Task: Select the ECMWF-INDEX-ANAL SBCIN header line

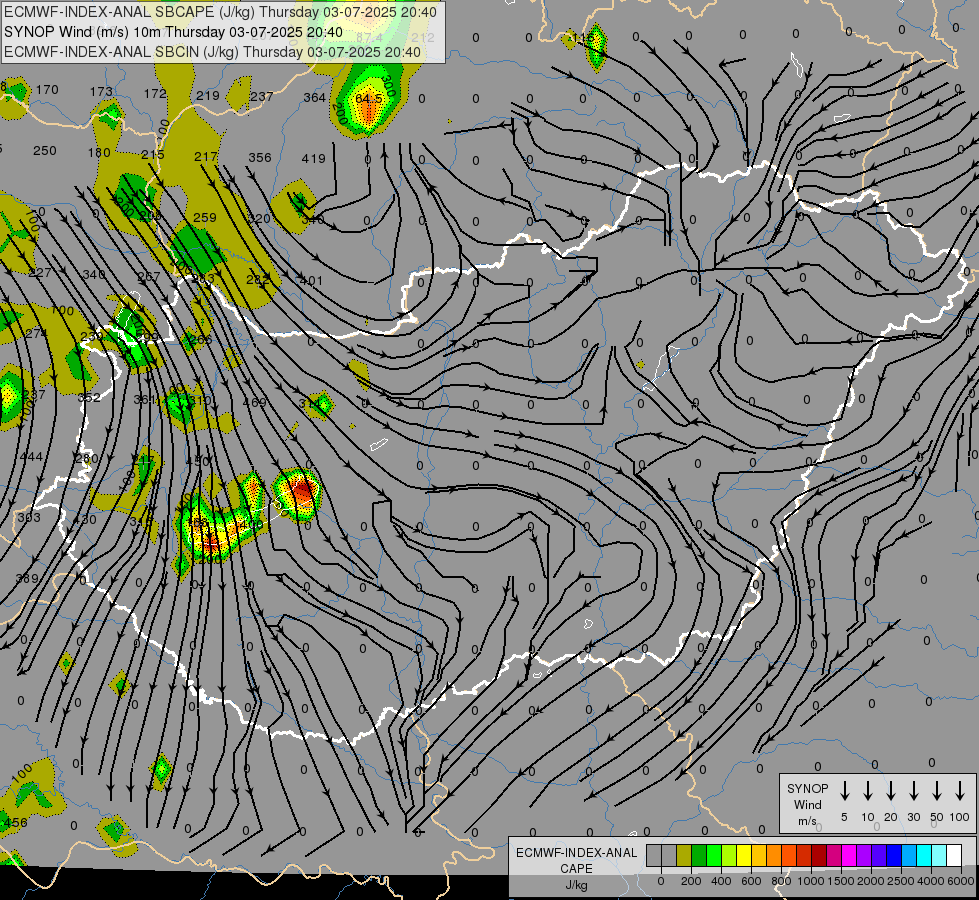Action: (212, 52)
